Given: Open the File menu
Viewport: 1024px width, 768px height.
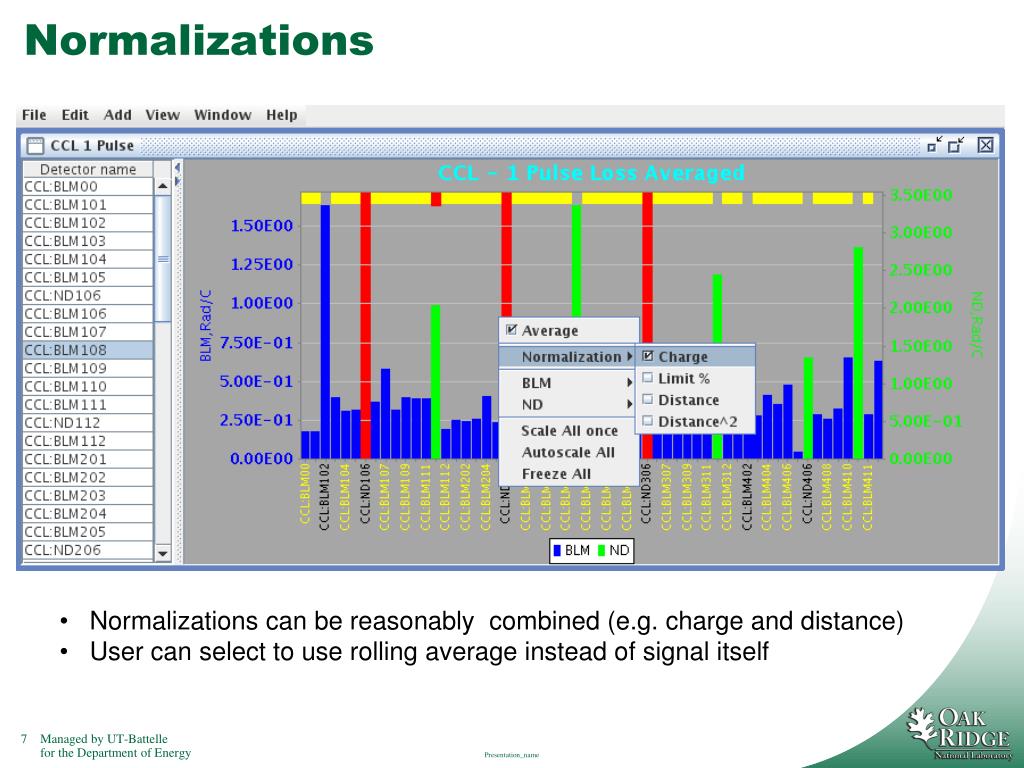Looking at the screenshot, I should tap(34, 115).
